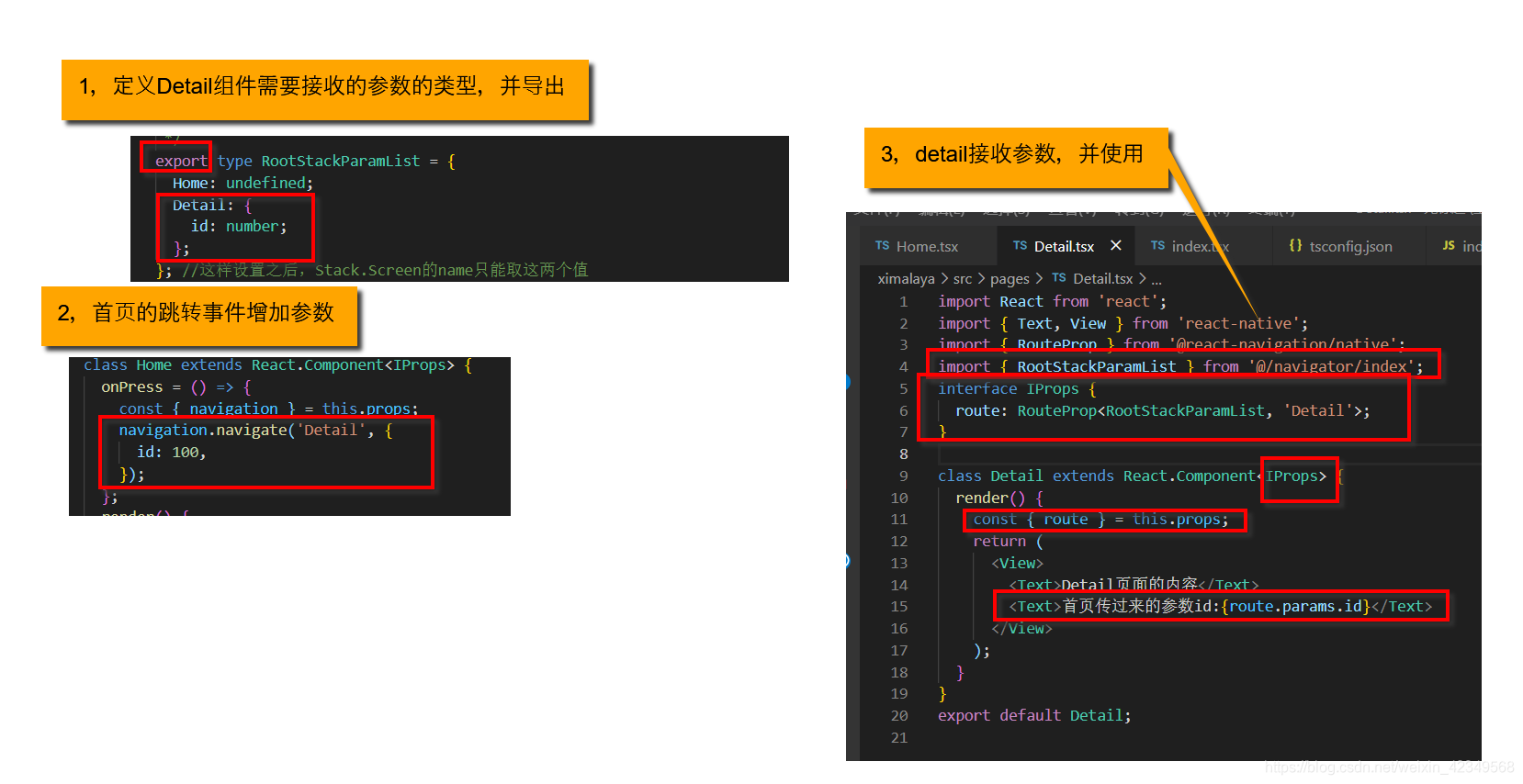The image size is (1523, 784).
Task: Click the TS icon on the index.tsx tab
Action: tap(1157, 246)
